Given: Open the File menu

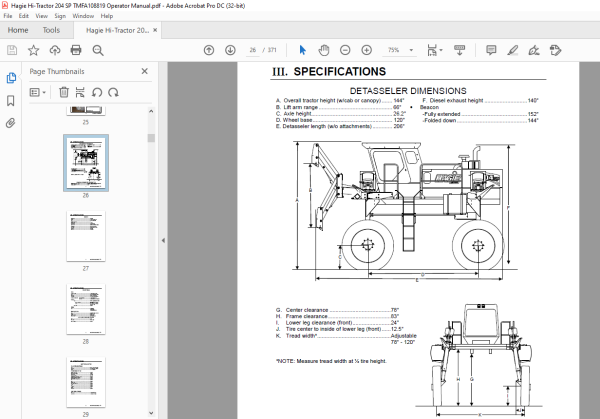Looking at the screenshot, I should click(x=8, y=16).
